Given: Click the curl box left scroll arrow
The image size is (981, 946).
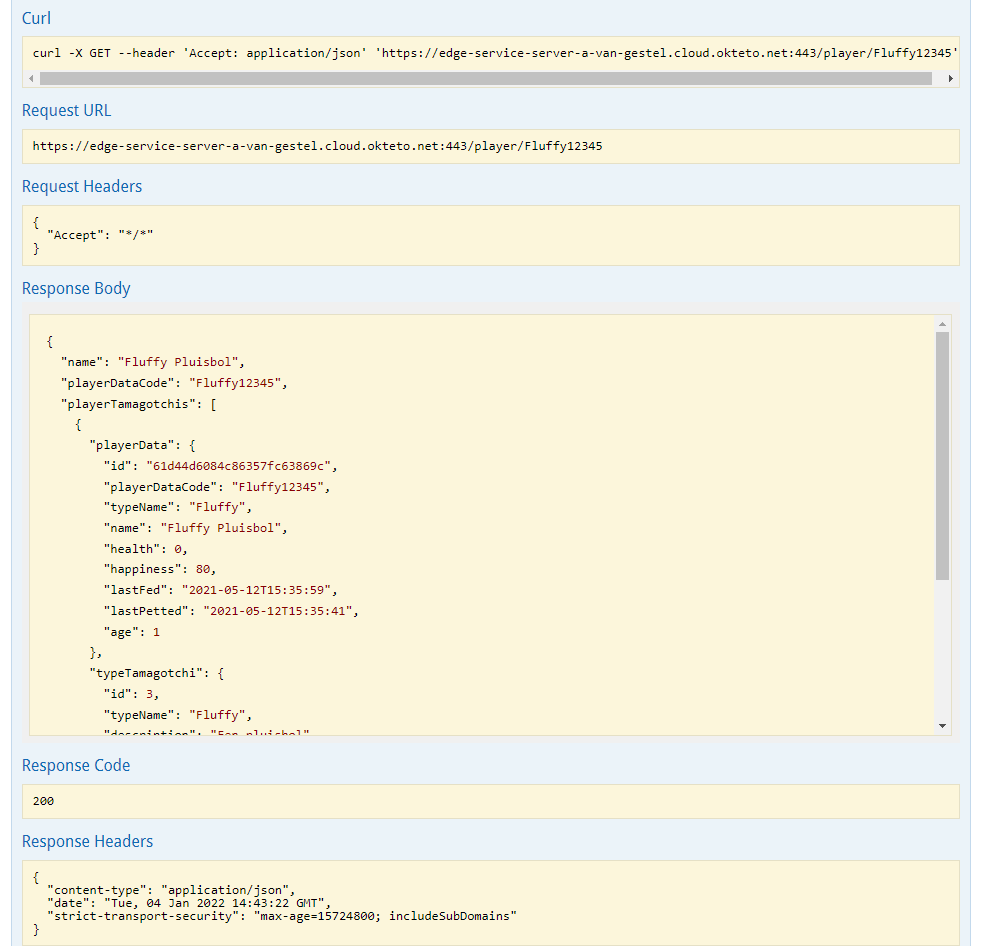Looking at the screenshot, I should pos(31,78).
